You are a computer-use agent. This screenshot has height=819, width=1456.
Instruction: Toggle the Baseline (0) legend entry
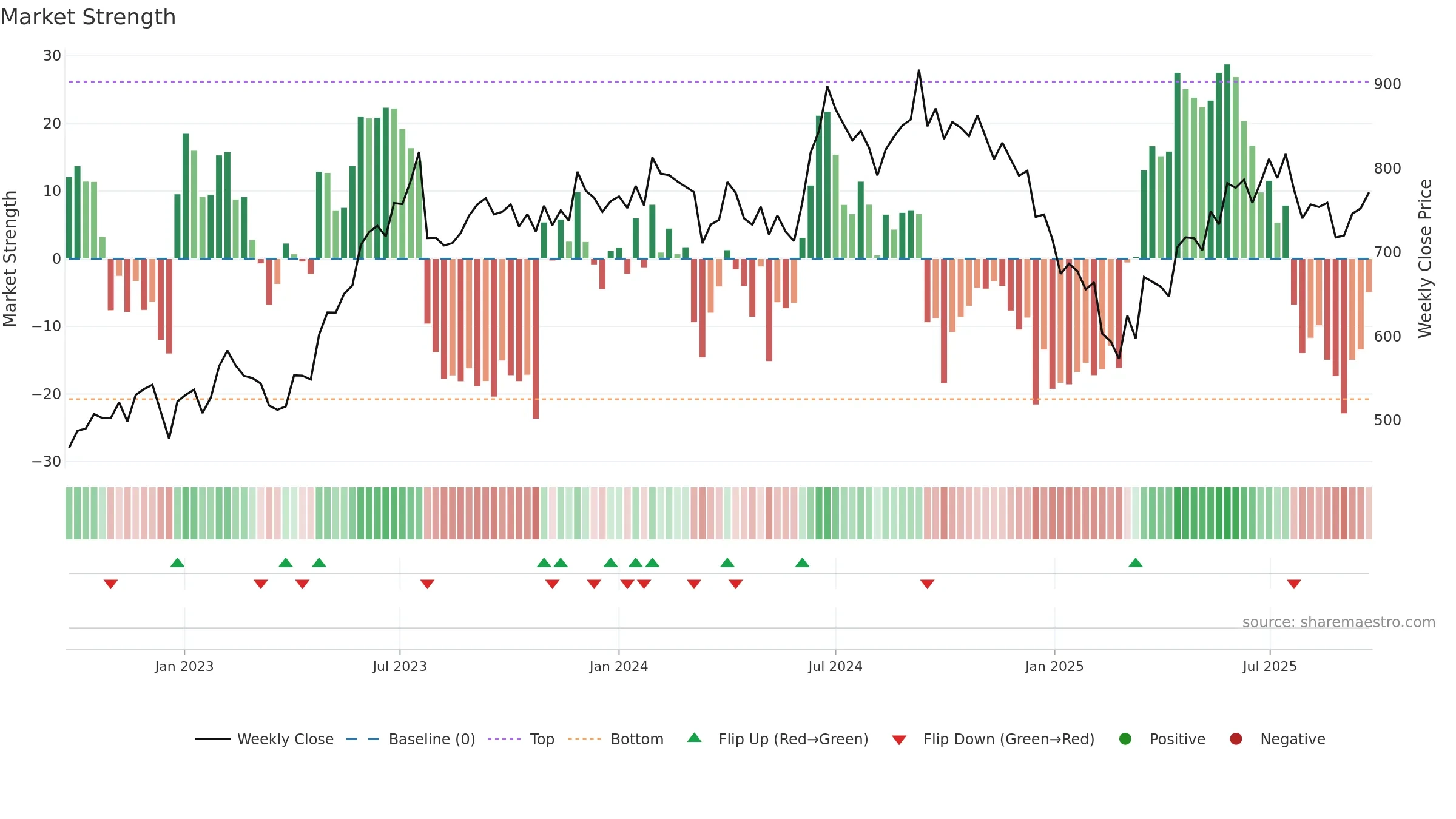[411, 739]
